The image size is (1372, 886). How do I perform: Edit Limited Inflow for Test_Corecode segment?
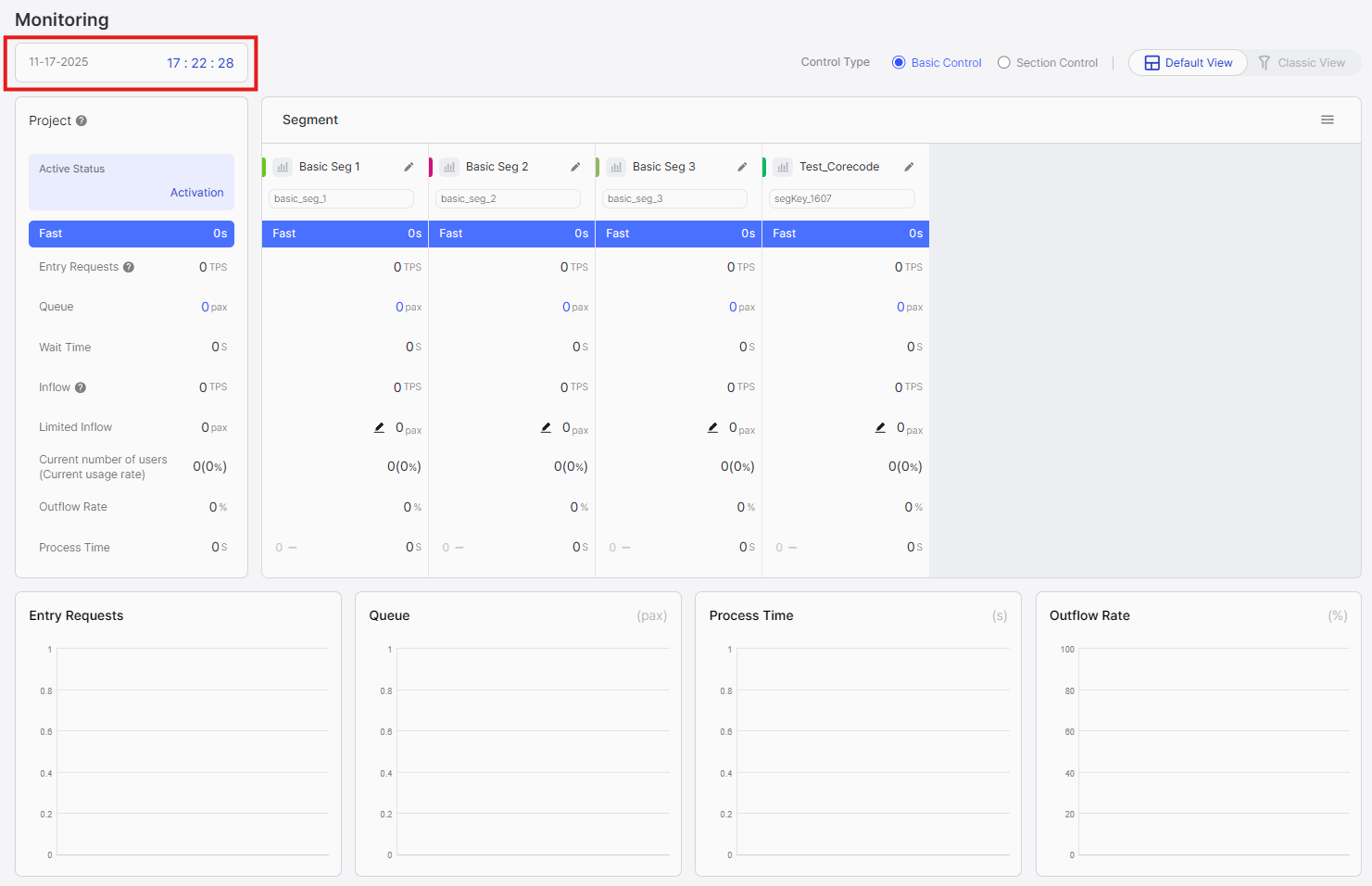click(880, 427)
